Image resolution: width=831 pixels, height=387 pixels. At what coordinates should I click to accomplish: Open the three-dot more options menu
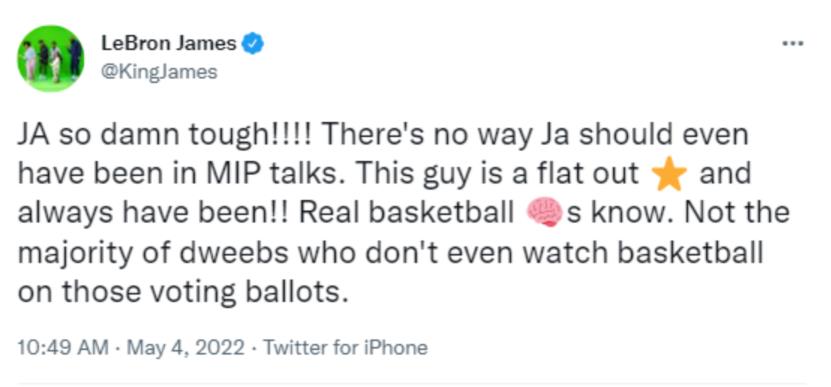click(x=793, y=44)
